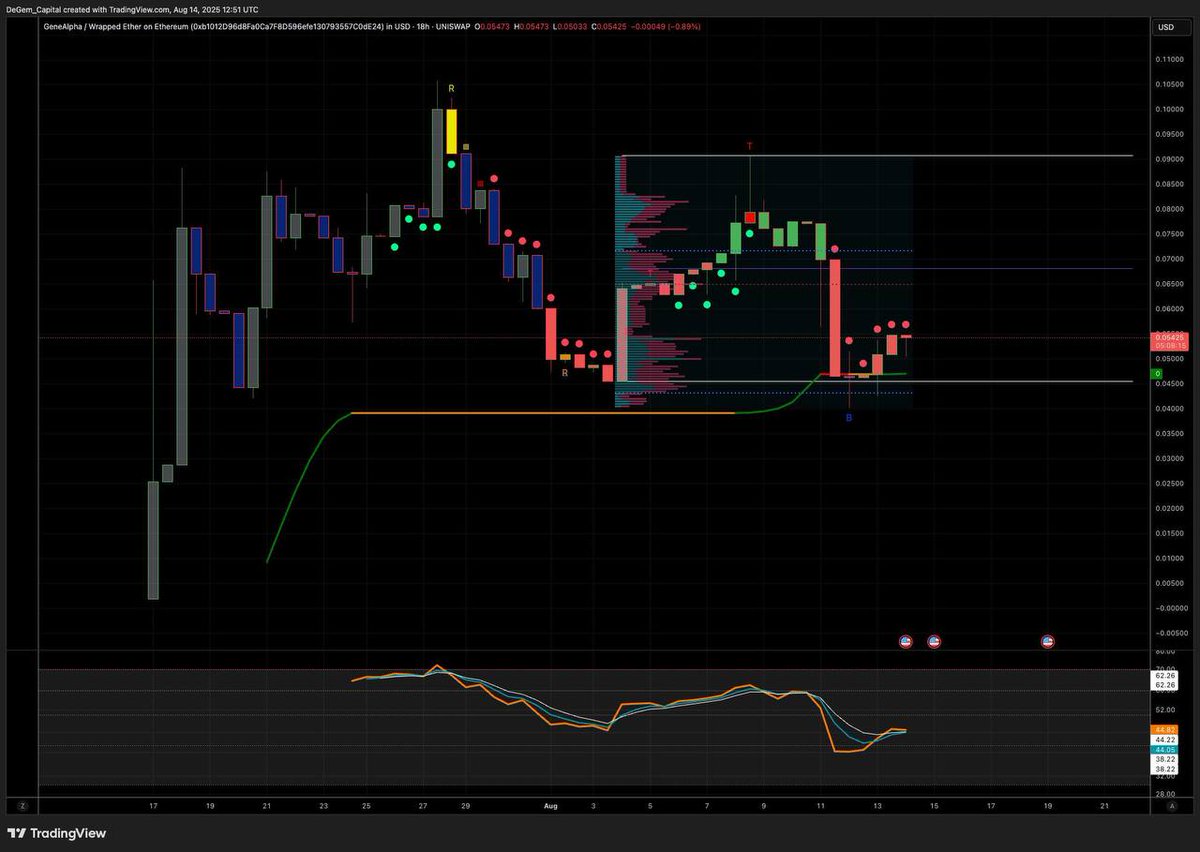1200x852 pixels.
Task: Click the blue B signal marker below the candles
Action: 849,417
